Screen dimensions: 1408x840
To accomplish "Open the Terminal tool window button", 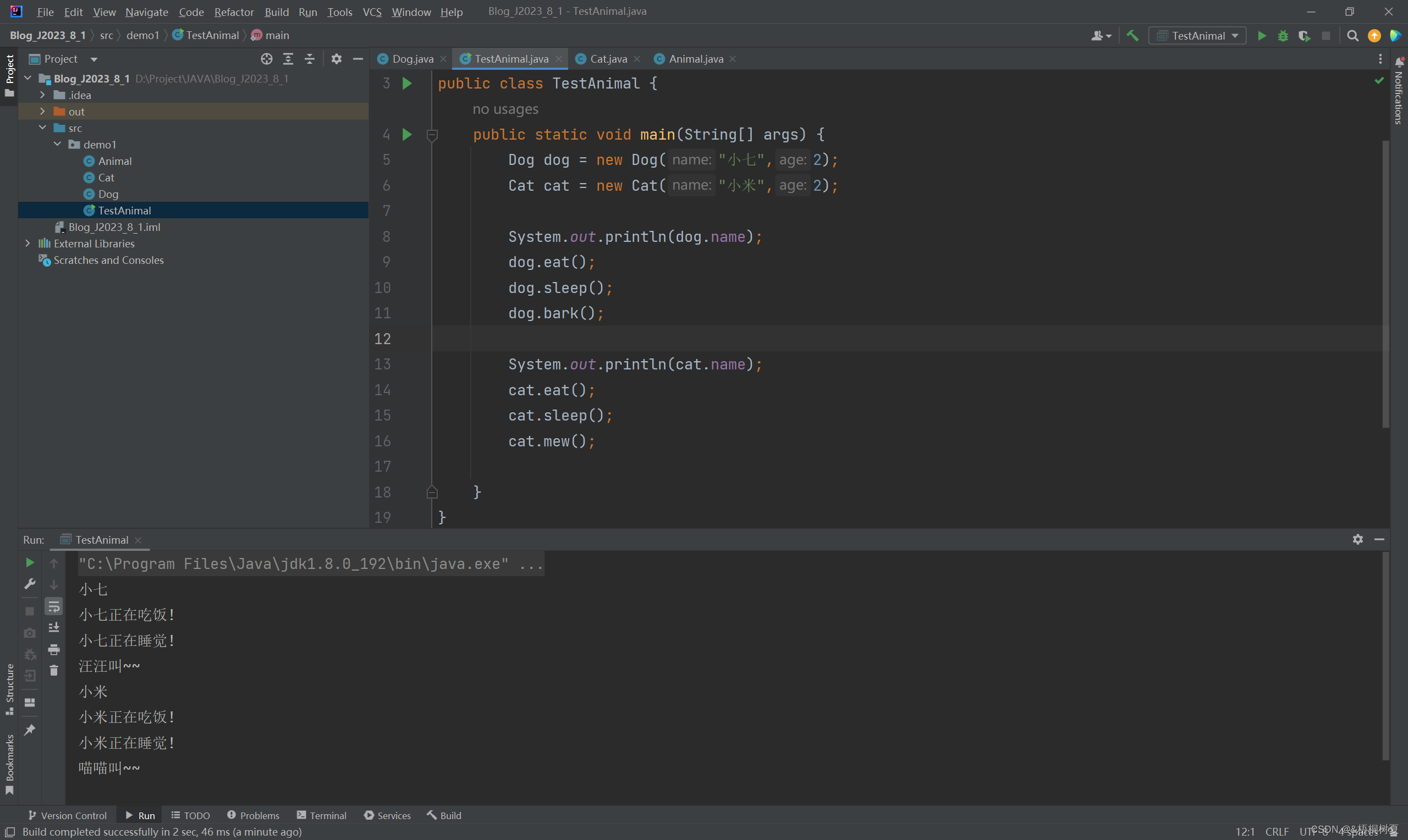I will pyautogui.click(x=322, y=815).
